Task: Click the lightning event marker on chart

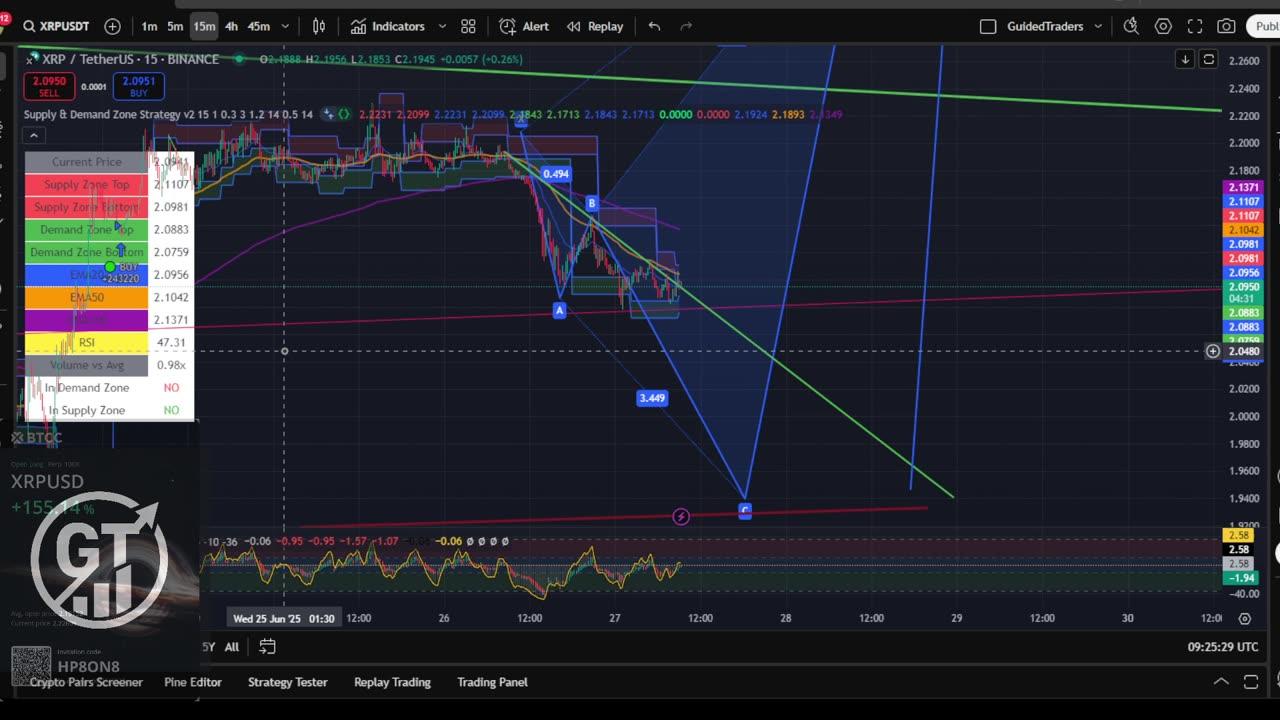Action: [x=681, y=516]
